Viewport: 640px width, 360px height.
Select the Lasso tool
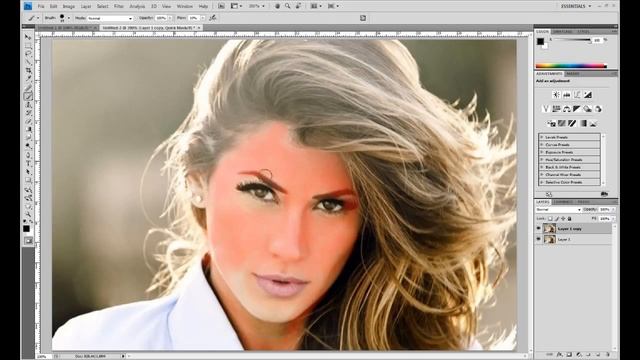[x=28, y=53]
